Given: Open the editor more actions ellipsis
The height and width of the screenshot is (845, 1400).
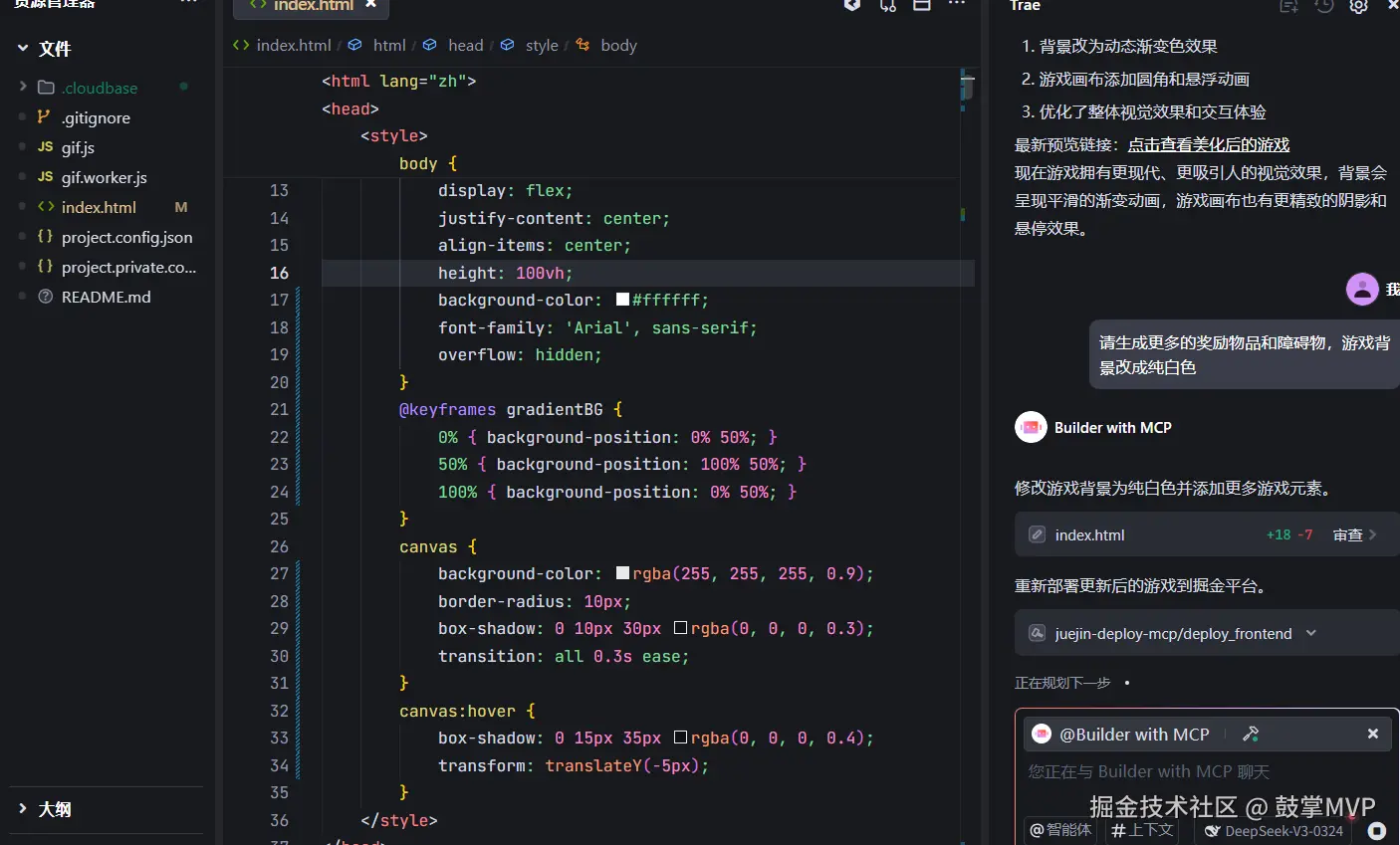Looking at the screenshot, I should pos(957,4).
